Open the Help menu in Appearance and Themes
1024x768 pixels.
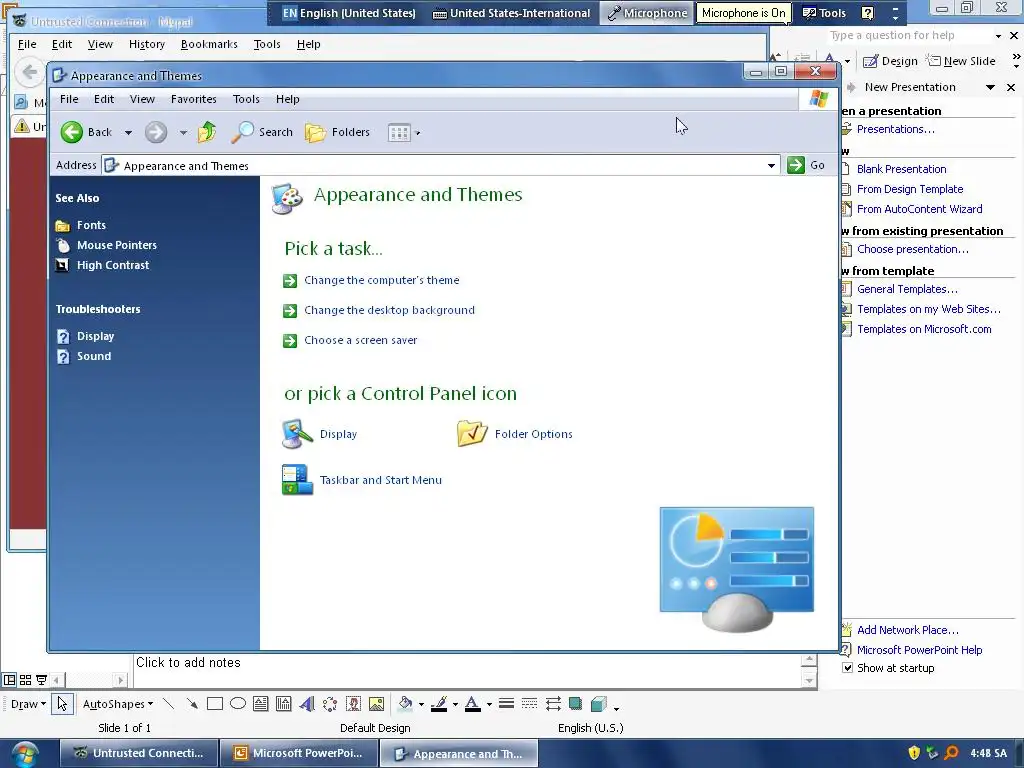[x=287, y=99]
